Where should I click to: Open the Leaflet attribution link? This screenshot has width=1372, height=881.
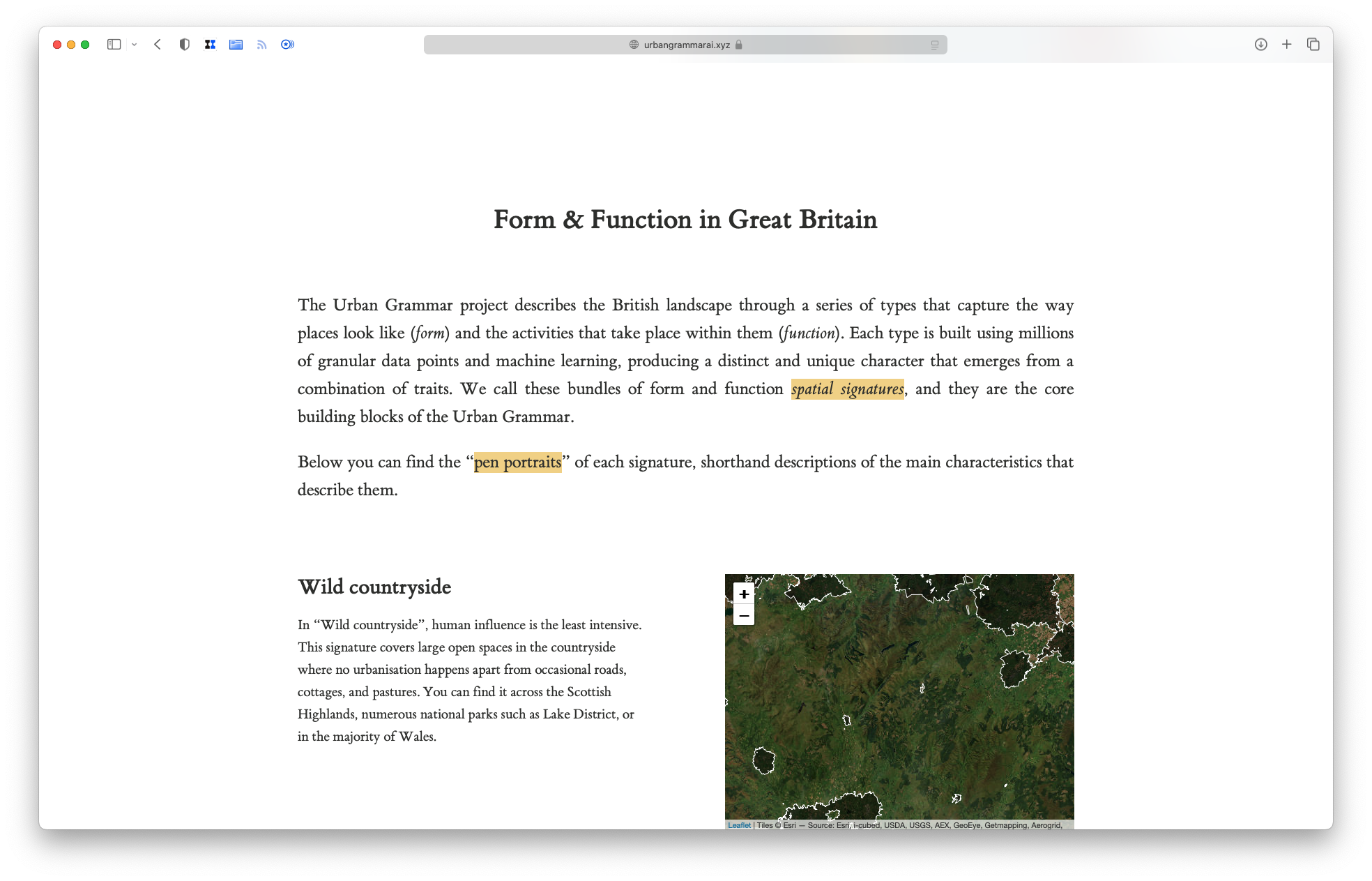tap(739, 825)
